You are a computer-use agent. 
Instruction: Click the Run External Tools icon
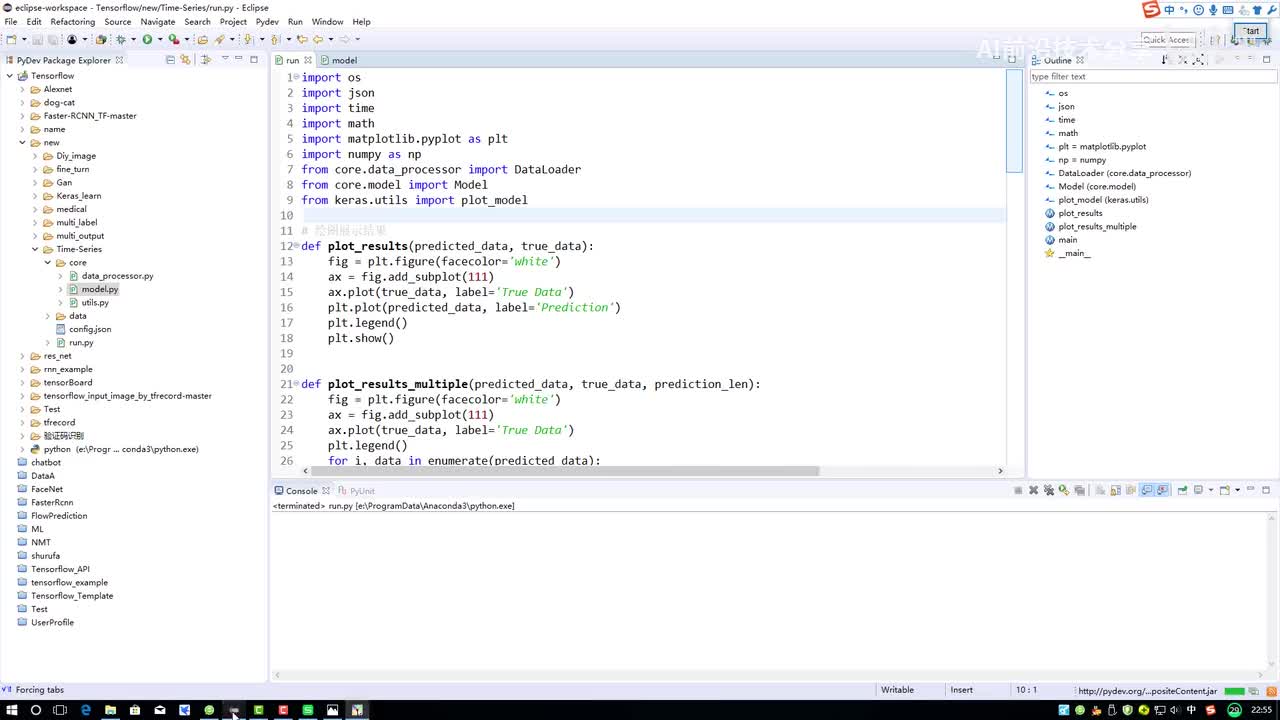(173, 39)
